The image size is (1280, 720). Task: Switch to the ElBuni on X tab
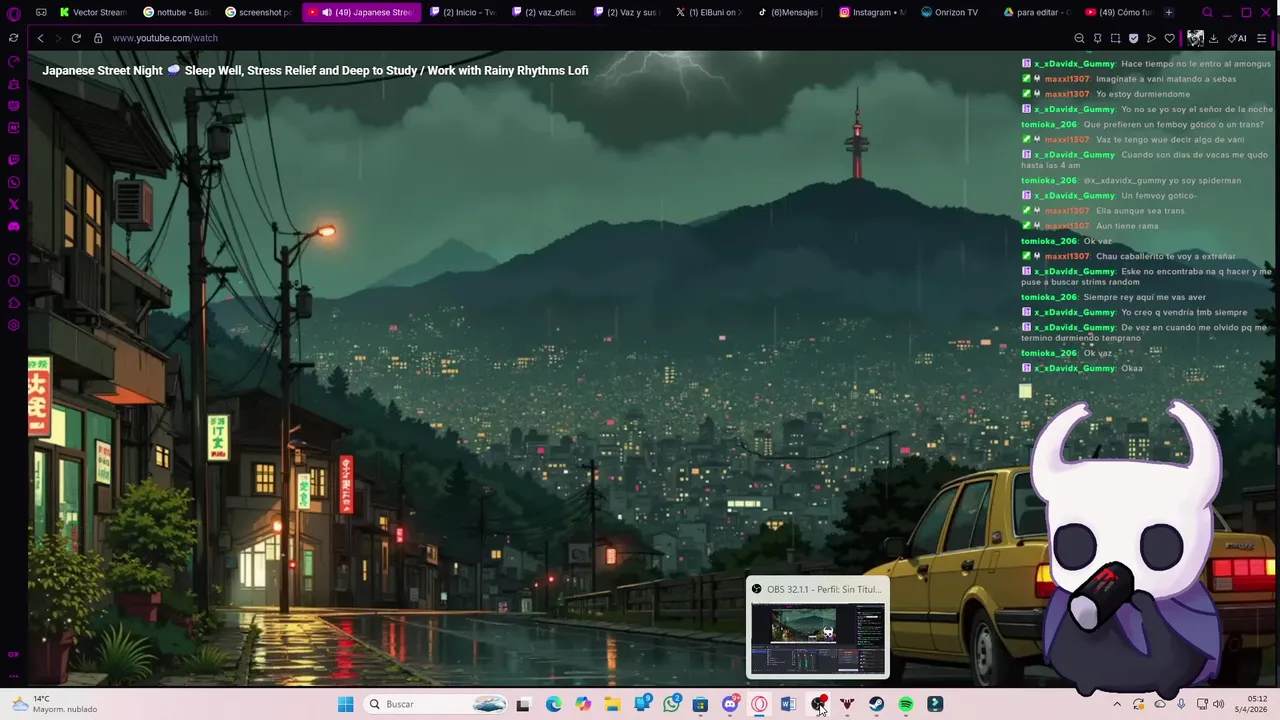click(708, 12)
